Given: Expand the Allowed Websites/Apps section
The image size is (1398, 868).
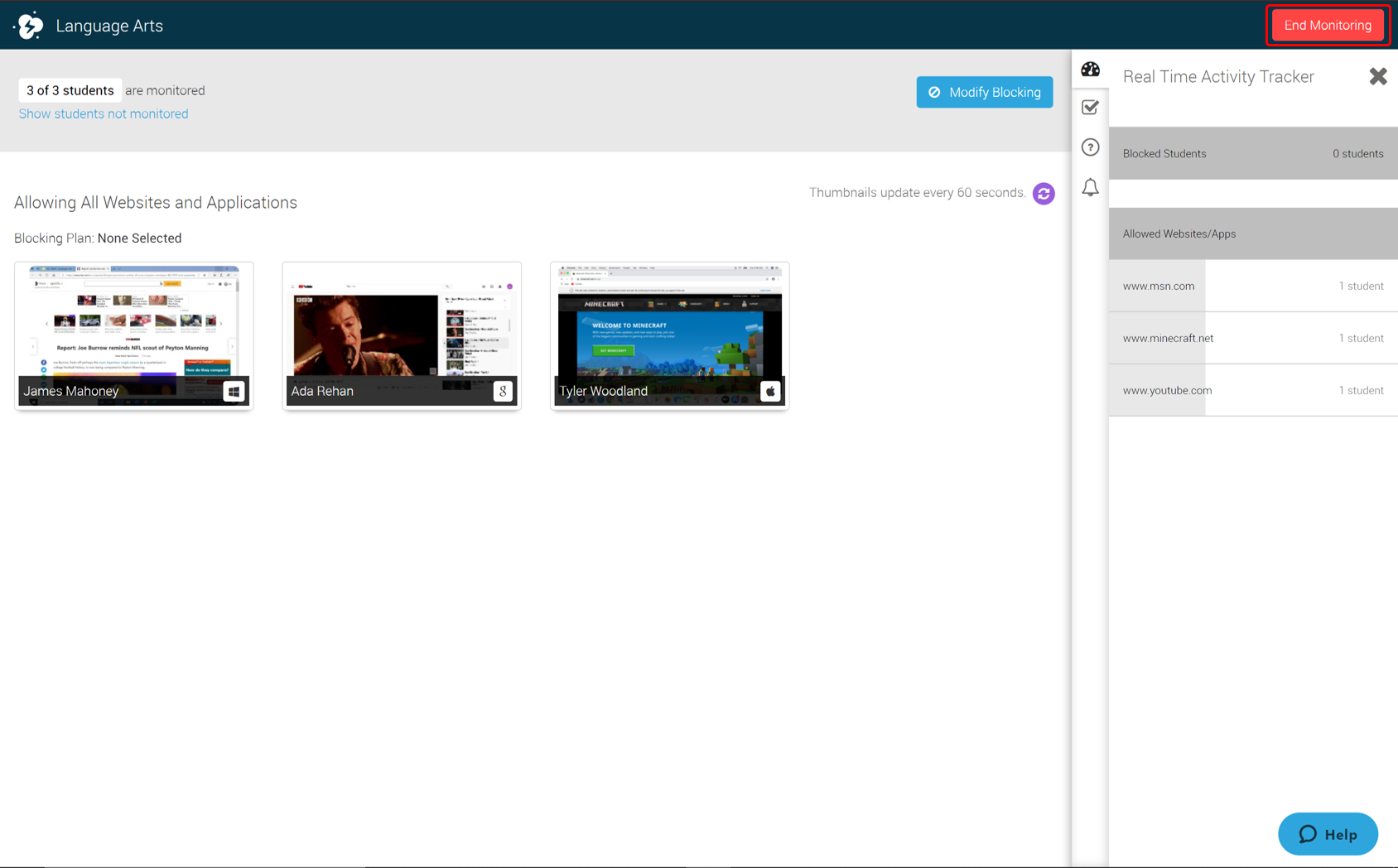Looking at the screenshot, I should [x=1253, y=234].
